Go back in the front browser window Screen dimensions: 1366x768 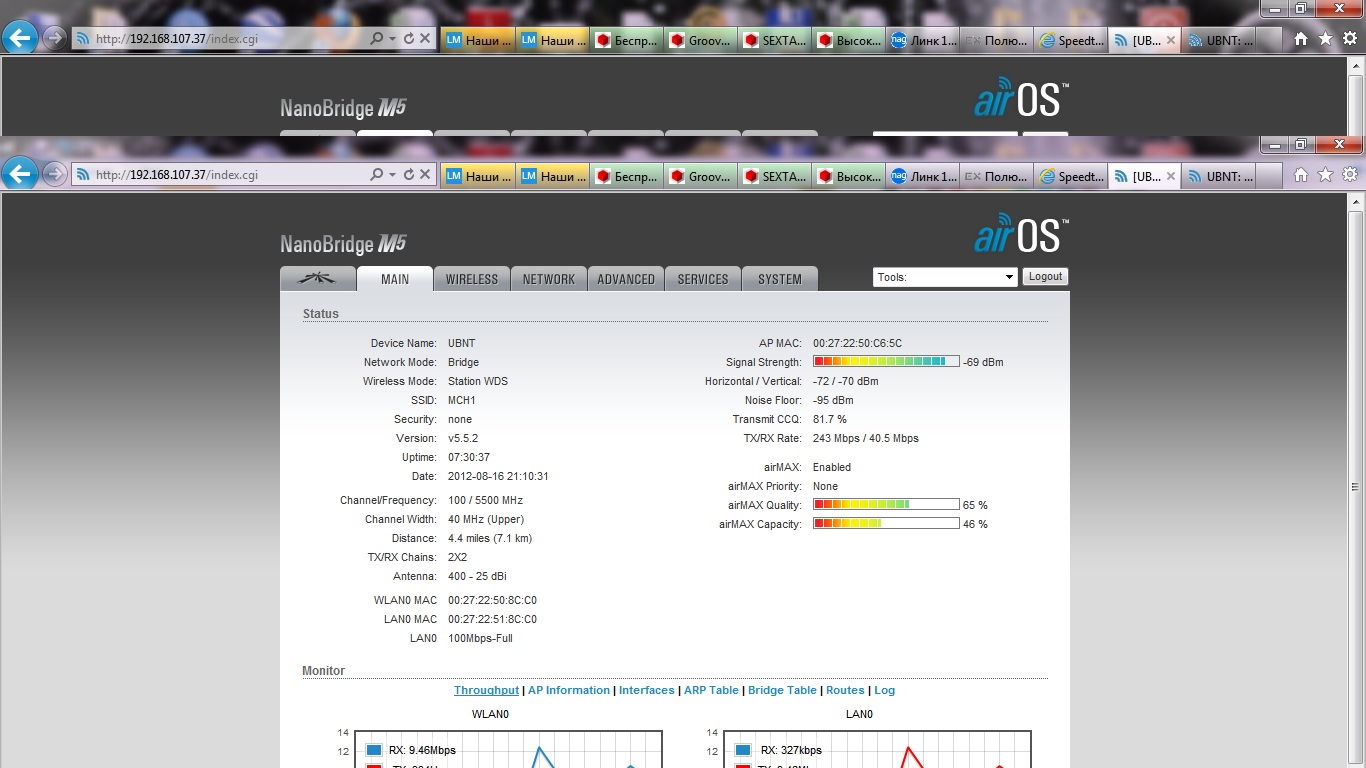(x=20, y=174)
